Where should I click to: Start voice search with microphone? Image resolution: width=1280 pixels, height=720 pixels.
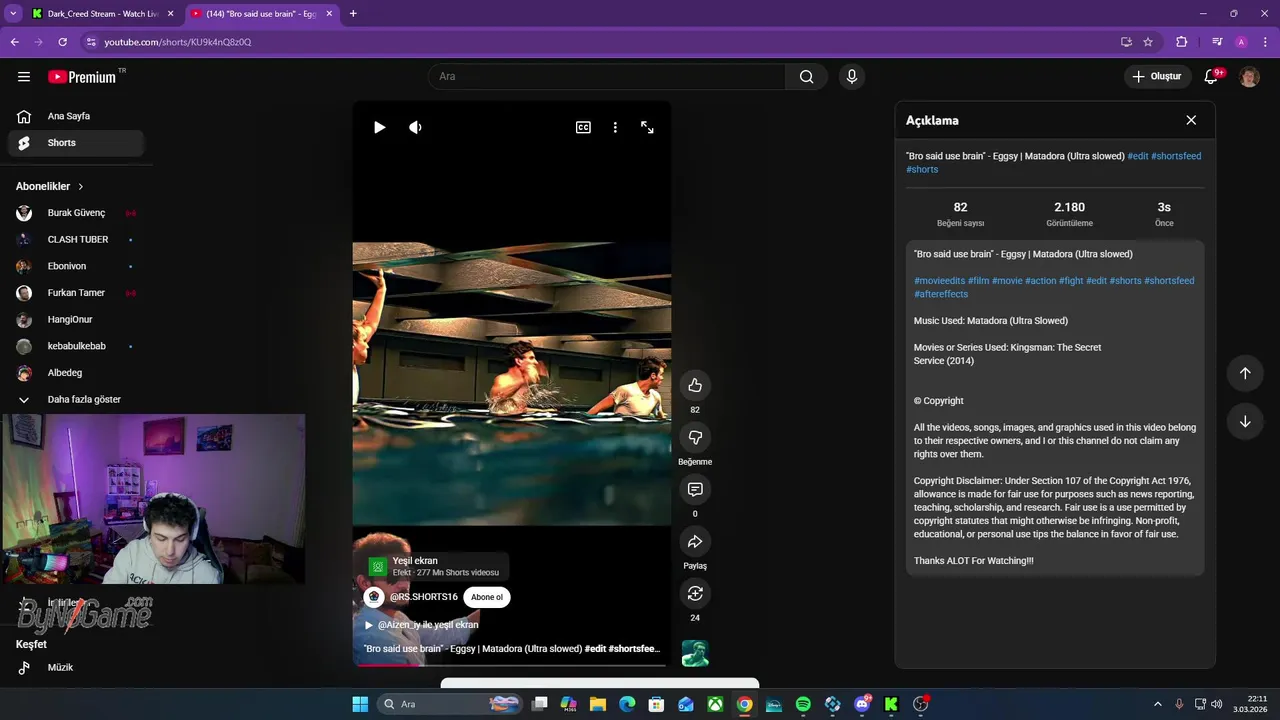(852, 76)
